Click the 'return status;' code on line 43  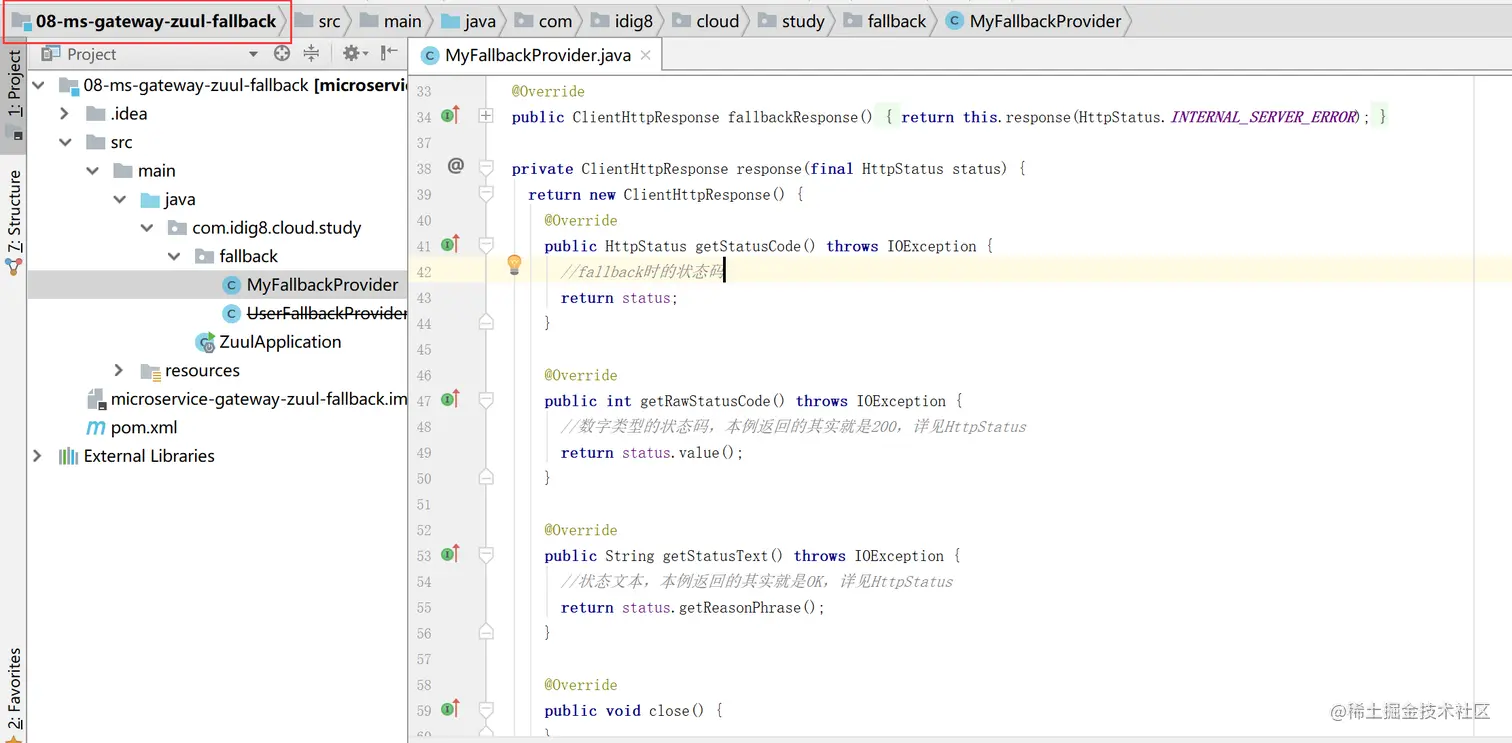point(619,298)
